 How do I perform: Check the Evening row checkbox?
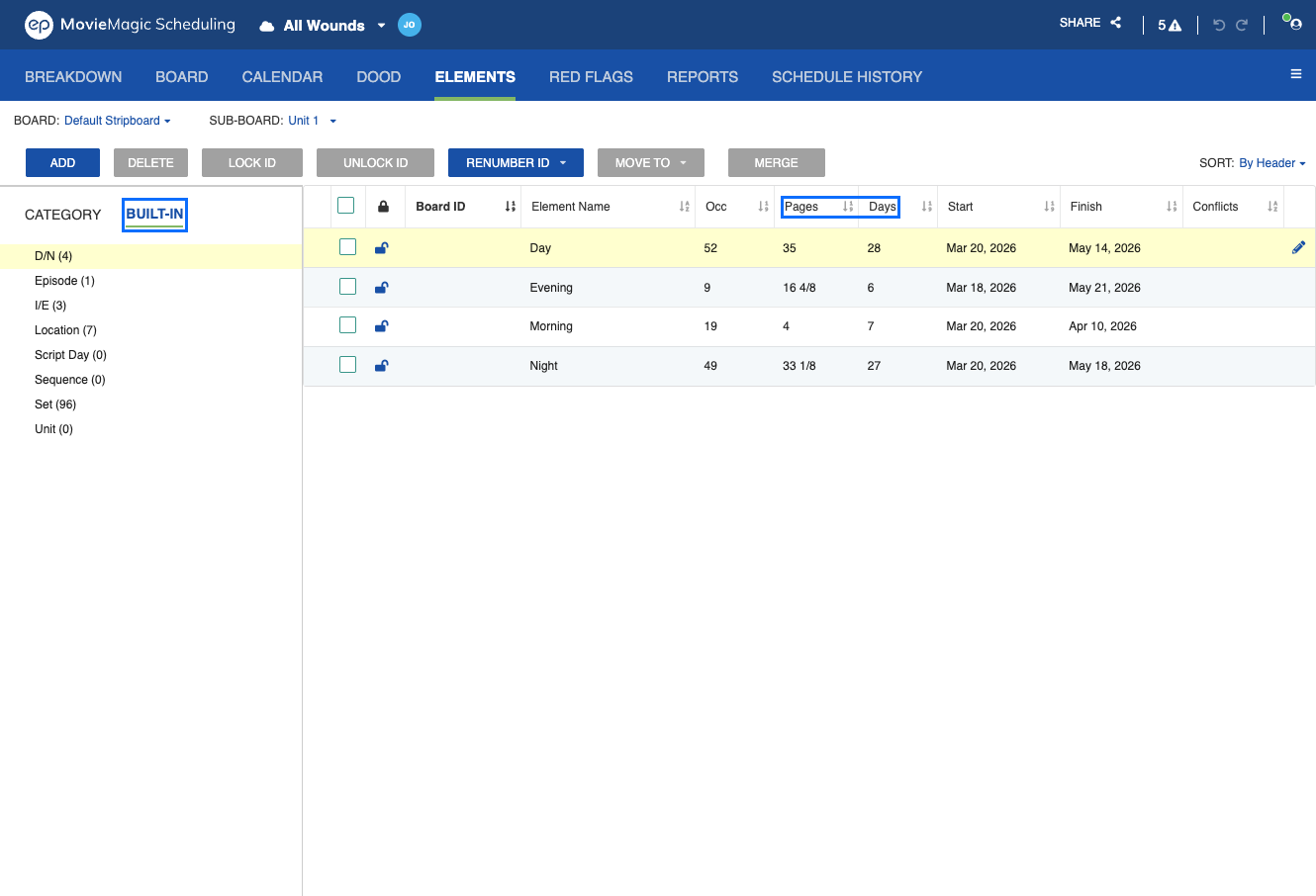[x=347, y=286]
